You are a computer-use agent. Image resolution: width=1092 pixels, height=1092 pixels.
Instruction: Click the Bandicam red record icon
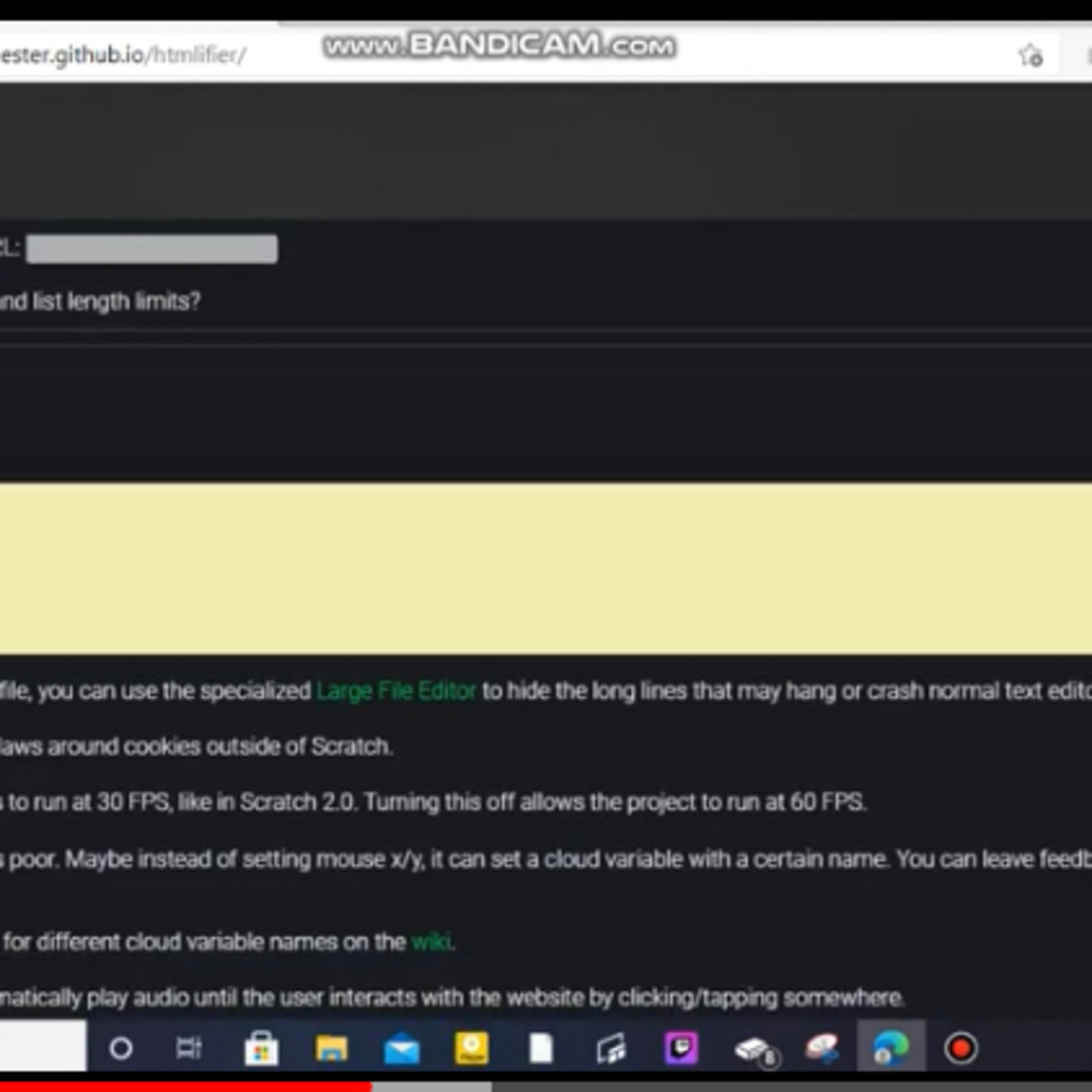click(961, 1048)
